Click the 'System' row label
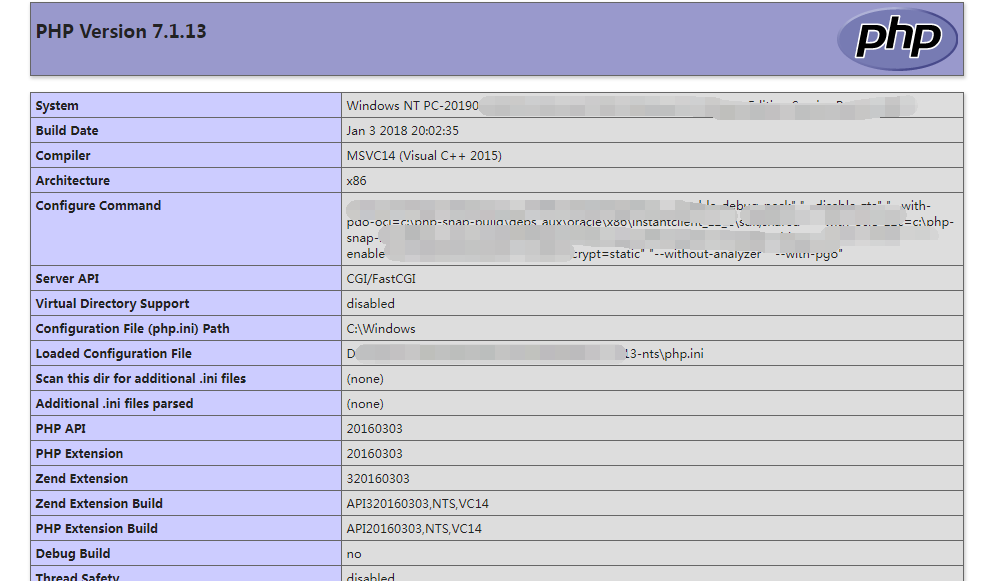This screenshot has width=986, height=581. (57, 106)
